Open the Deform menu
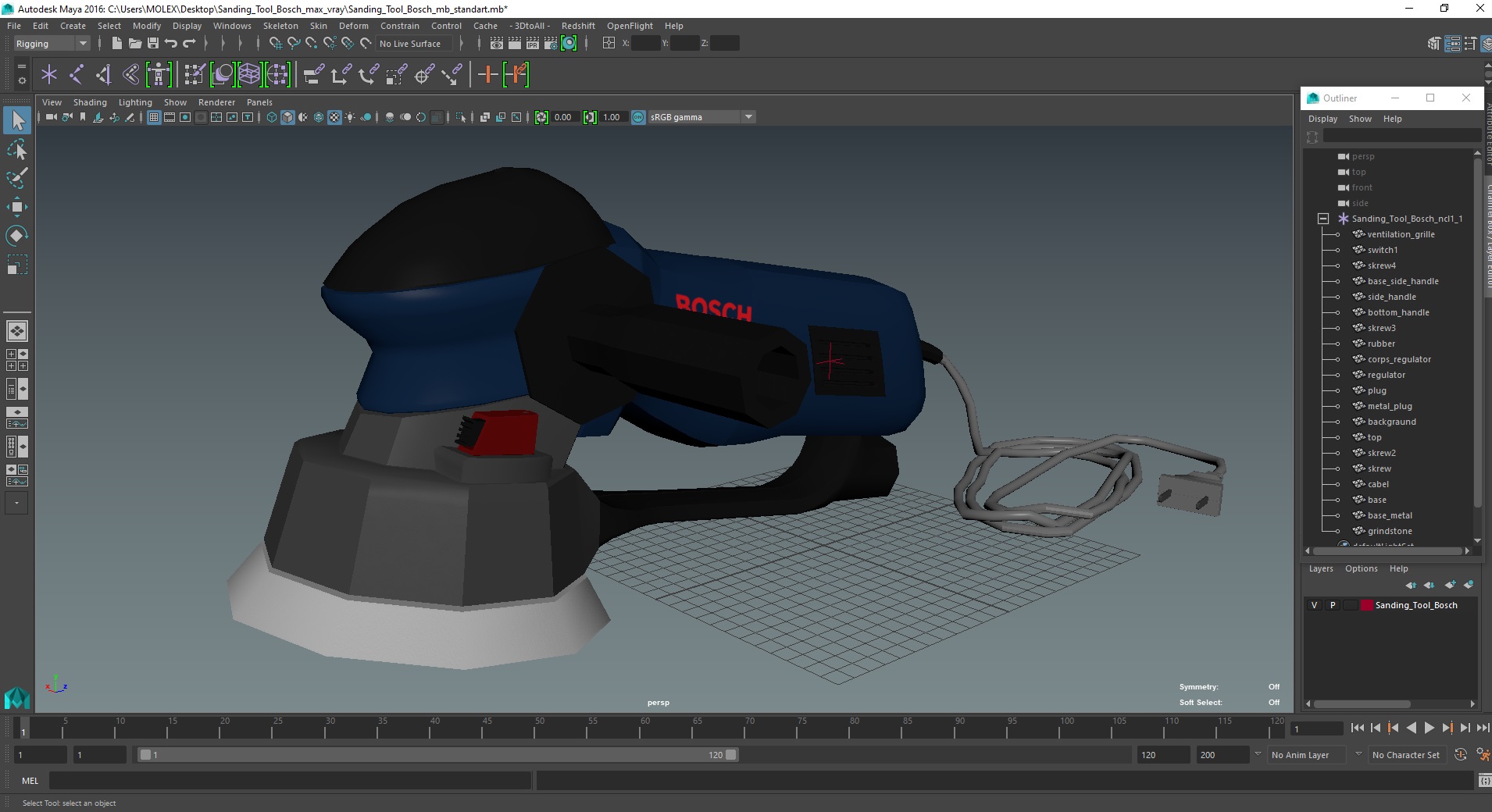Viewport: 1492px width, 812px height. (x=353, y=26)
